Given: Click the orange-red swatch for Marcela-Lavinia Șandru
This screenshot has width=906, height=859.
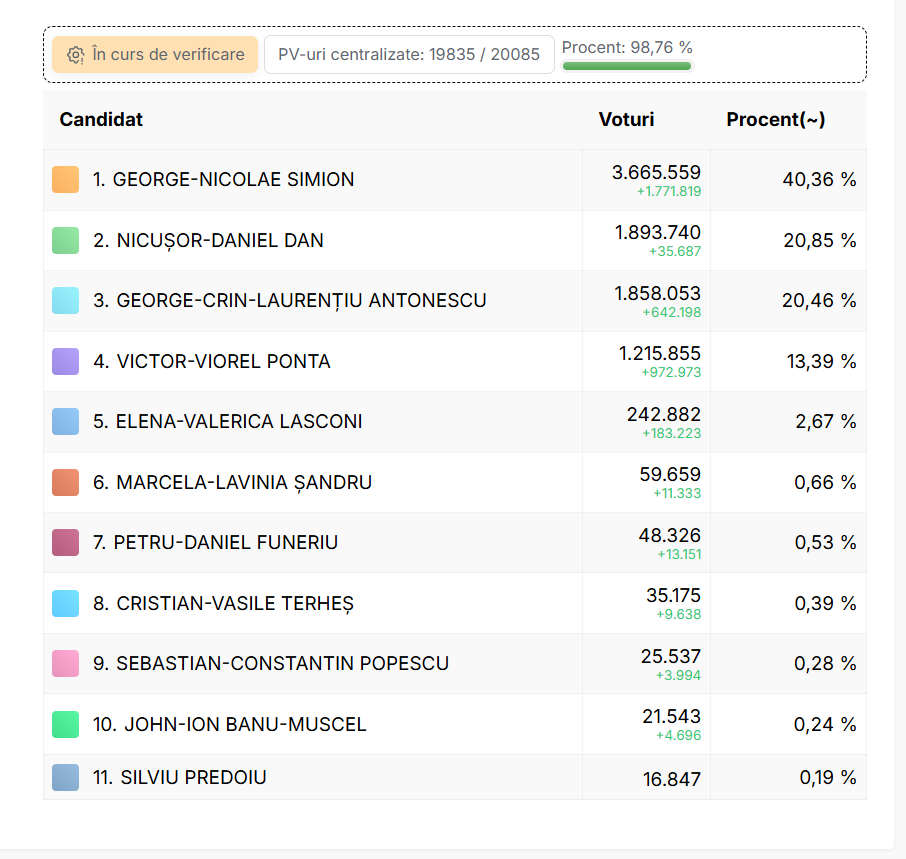Looking at the screenshot, I should pyautogui.click(x=65, y=482).
